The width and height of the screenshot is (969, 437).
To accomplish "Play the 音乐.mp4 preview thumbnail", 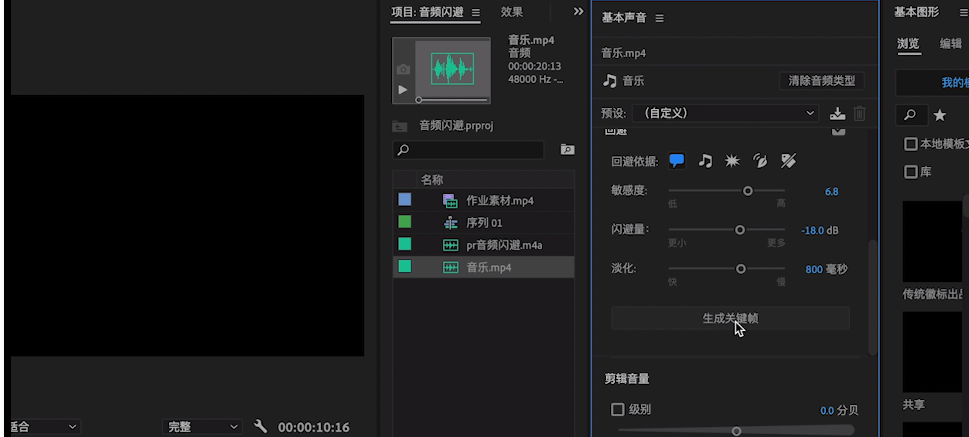I will pos(403,90).
